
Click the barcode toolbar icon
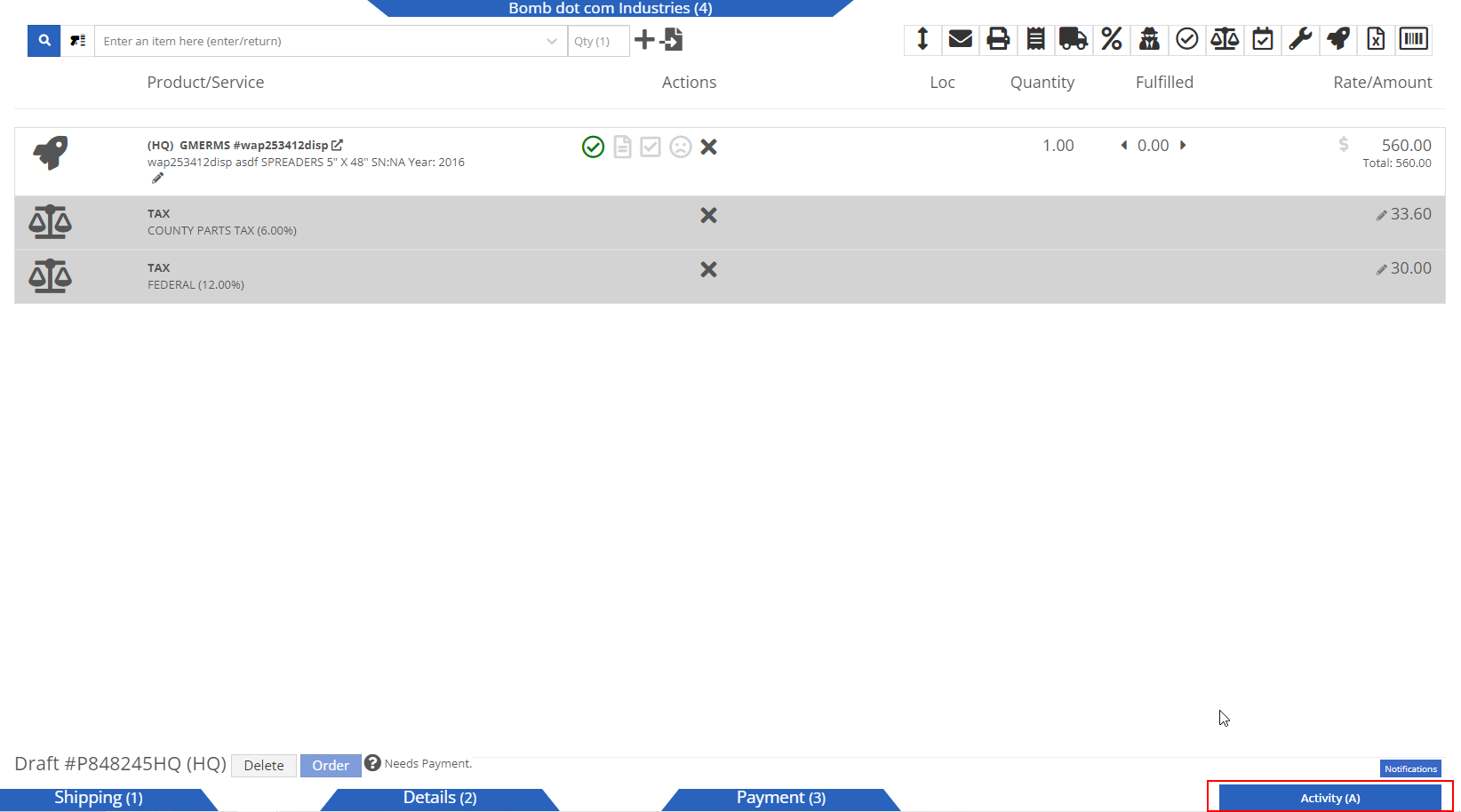(1414, 39)
